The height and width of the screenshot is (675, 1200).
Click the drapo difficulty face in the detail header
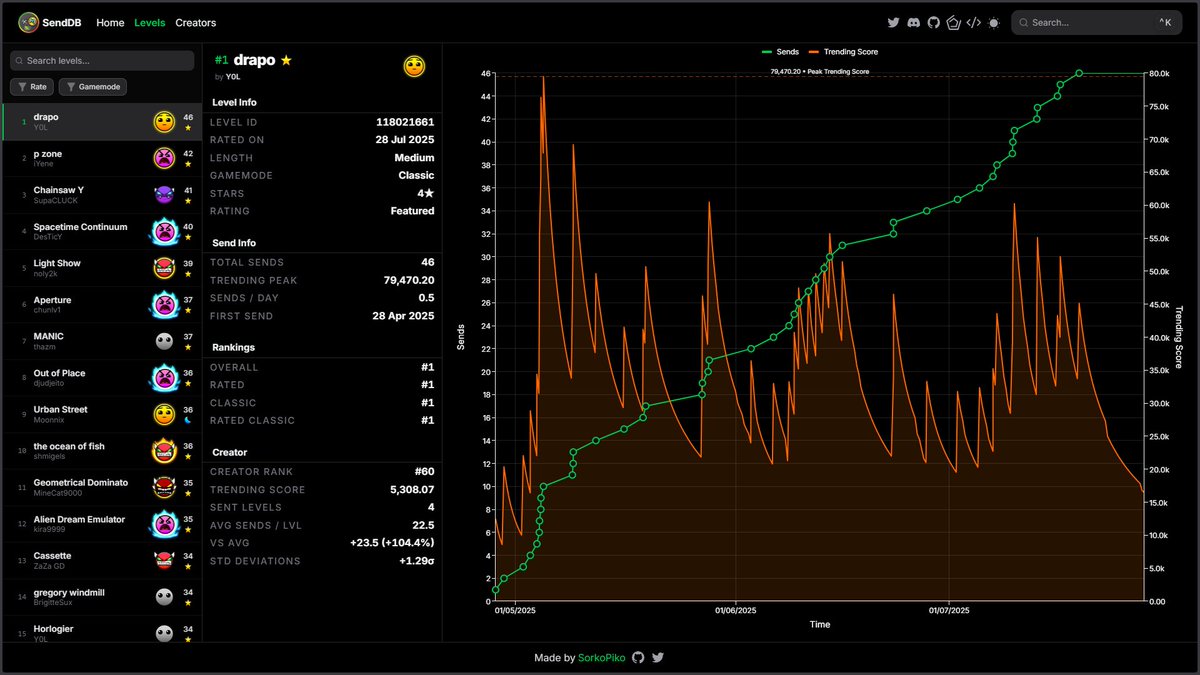(414, 66)
